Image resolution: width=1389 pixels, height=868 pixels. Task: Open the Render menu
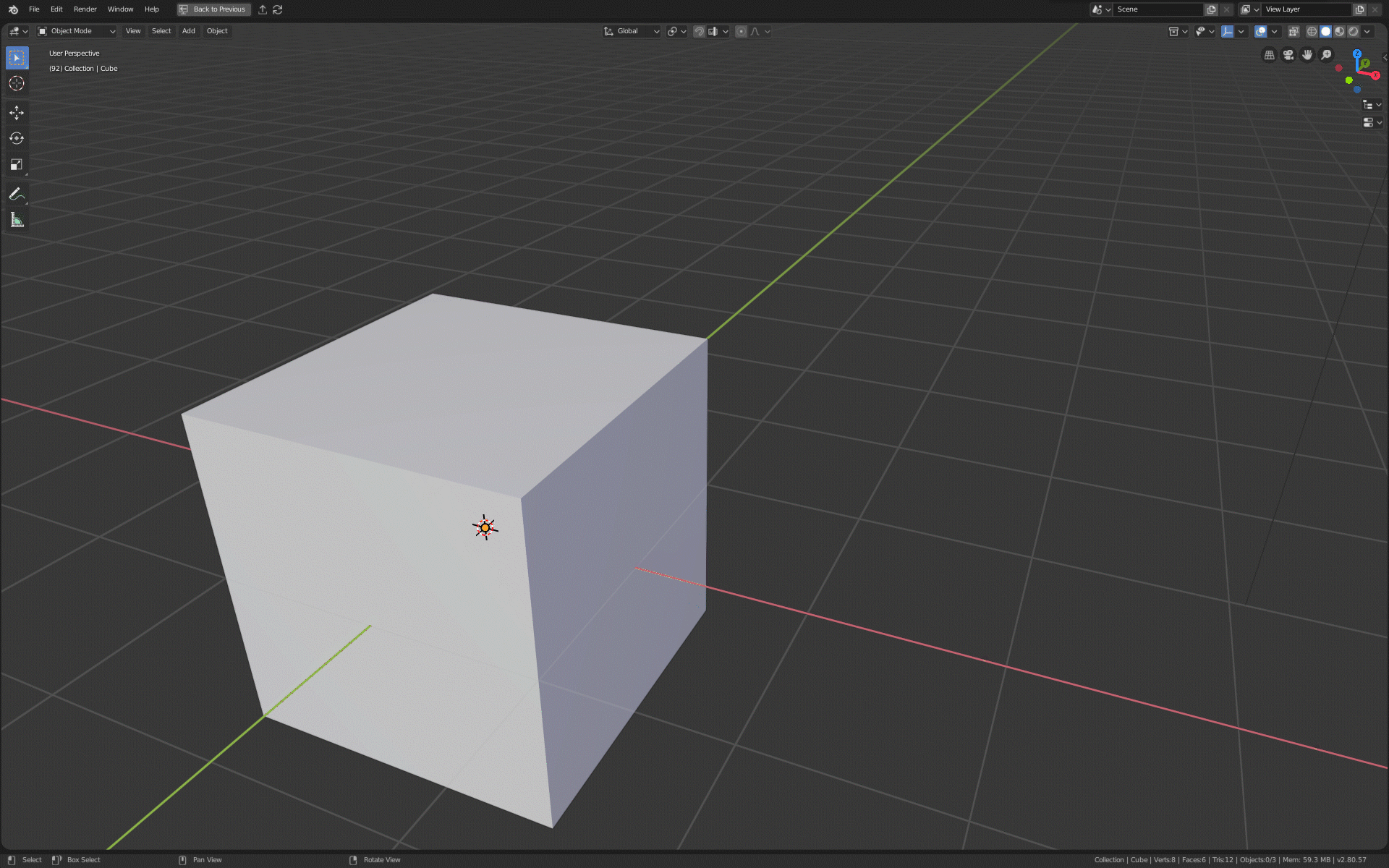[x=85, y=9]
